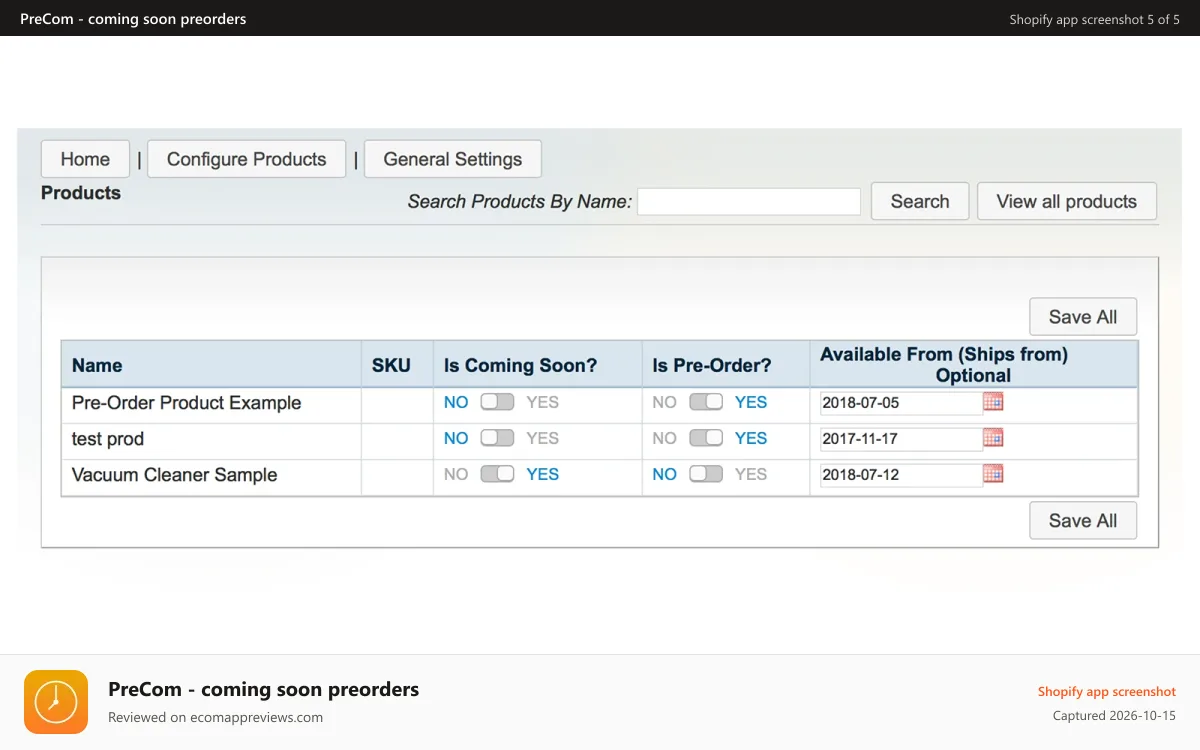Click the Shopify app screenshot orange label
The width and height of the screenshot is (1200, 750).
click(x=1107, y=691)
